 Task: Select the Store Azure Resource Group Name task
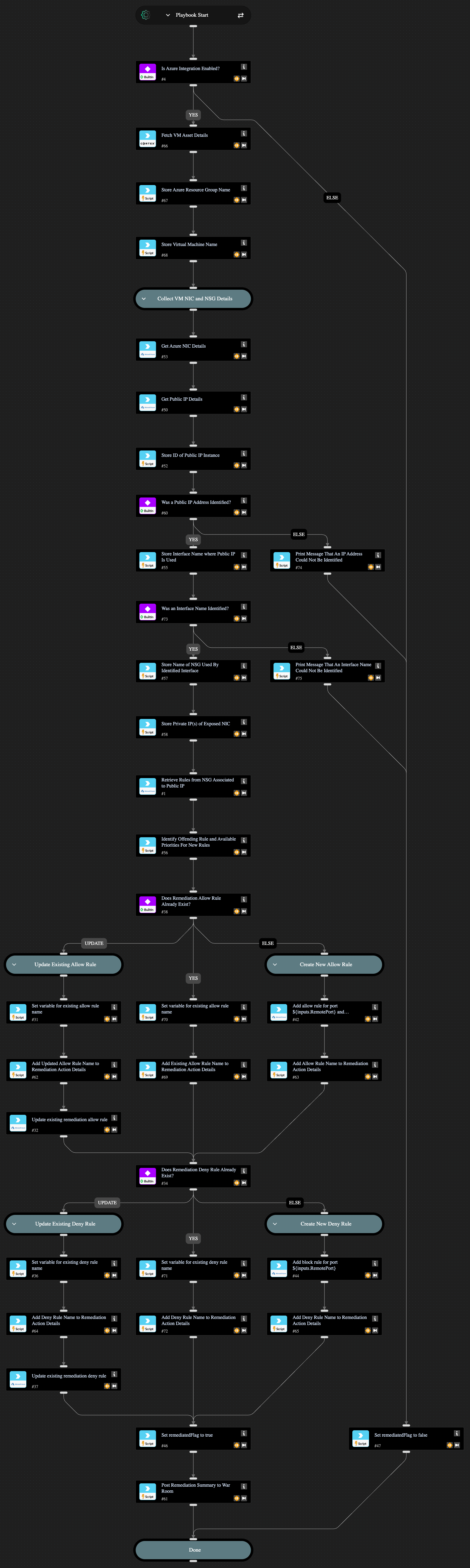193,194
